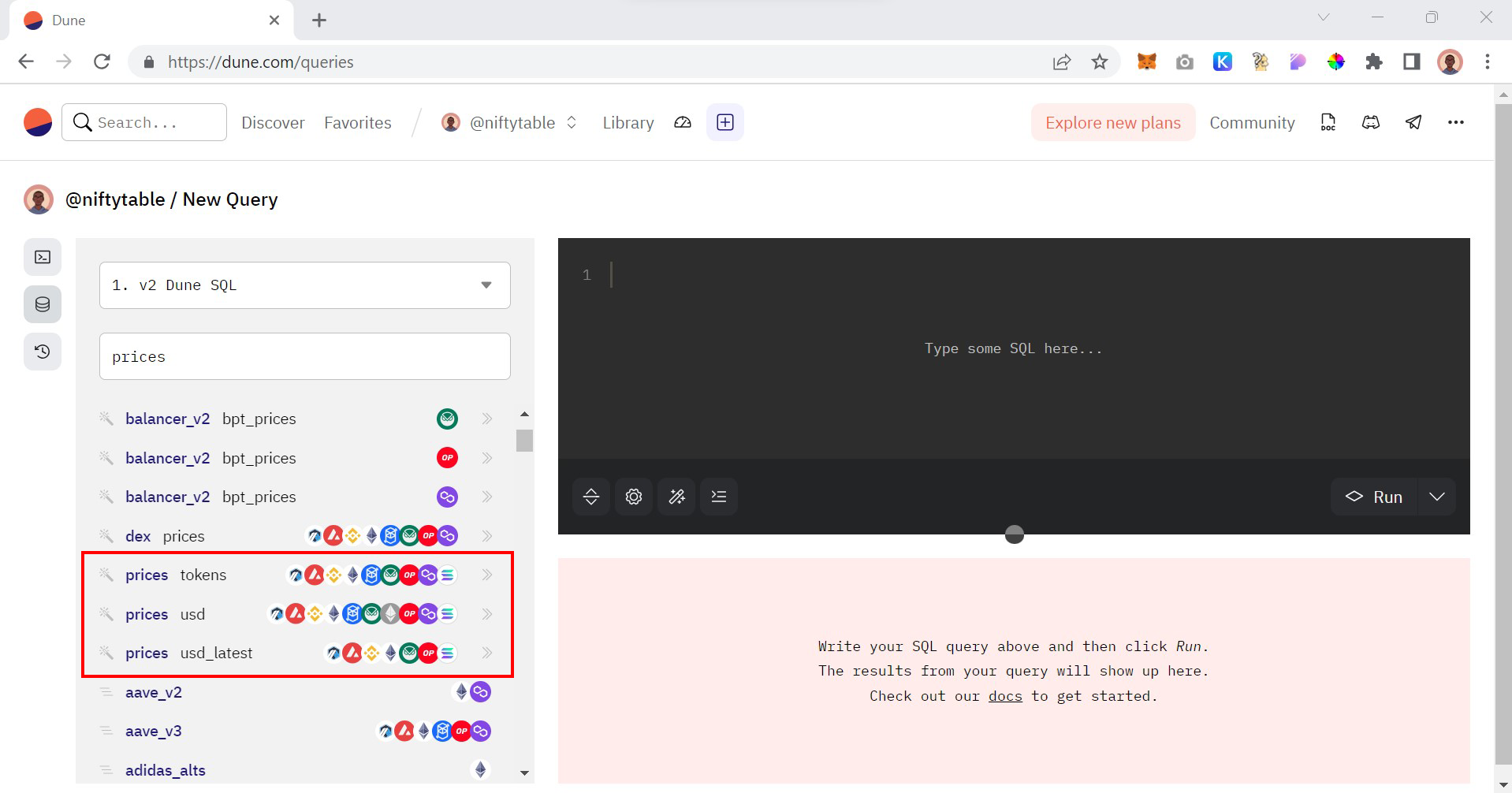Select the Dune browser tab
The width and height of the screenshot is (1512, 793).
pyautogui.click(x=150, y=20)
